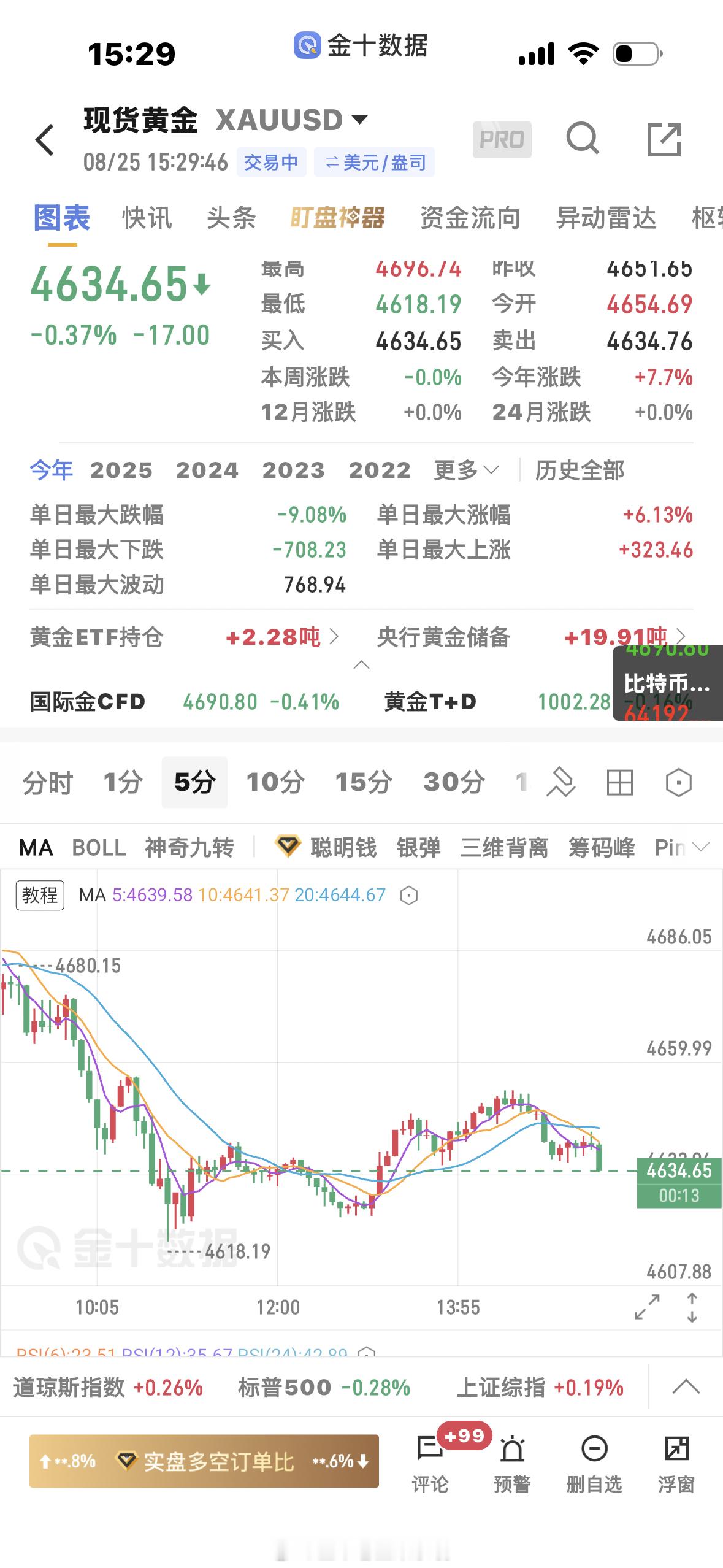The width and height of the screenshot is (723, 1568).
Task: Expand the index ticker bar chevron
Action: [686, 1388]
